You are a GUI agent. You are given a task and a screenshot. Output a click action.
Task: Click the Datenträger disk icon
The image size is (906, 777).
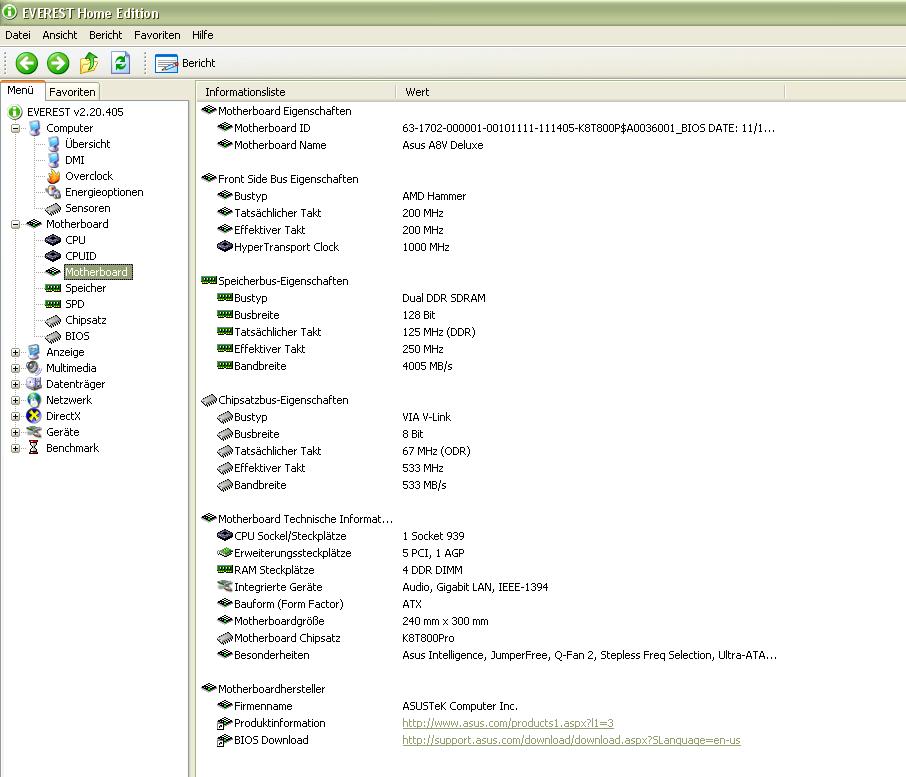34,384
